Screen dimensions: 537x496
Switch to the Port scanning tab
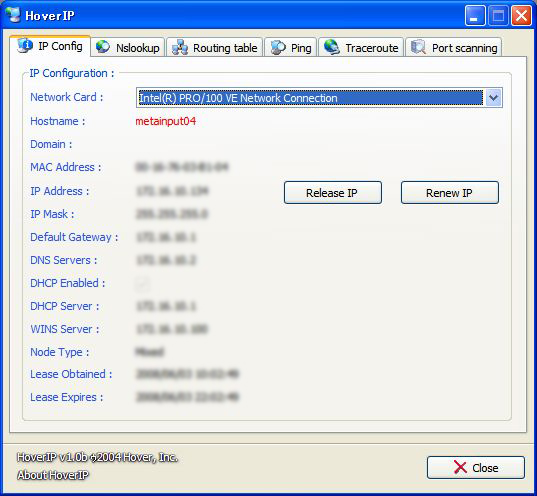[x=454, y=47]
